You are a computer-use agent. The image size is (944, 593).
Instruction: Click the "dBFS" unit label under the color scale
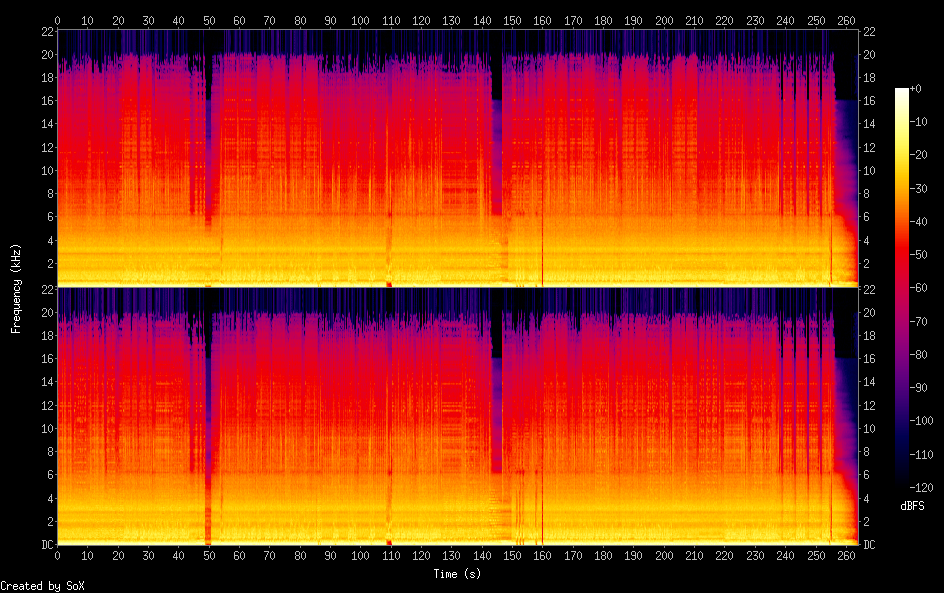[x=912, y=506]
